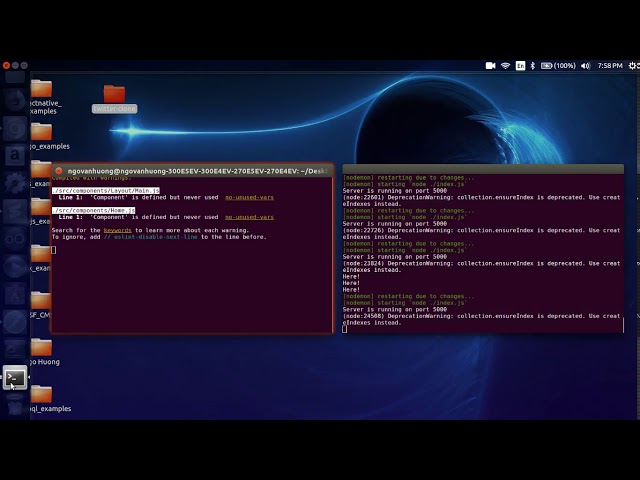Click the nodemon terminal's vertical scrollbar

point(623,325)
